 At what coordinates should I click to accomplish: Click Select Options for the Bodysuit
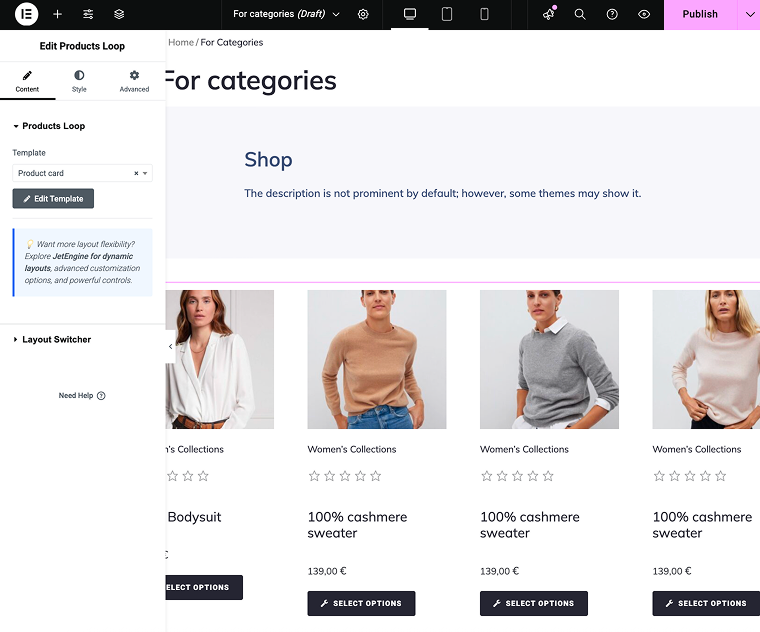click(204, 587)
